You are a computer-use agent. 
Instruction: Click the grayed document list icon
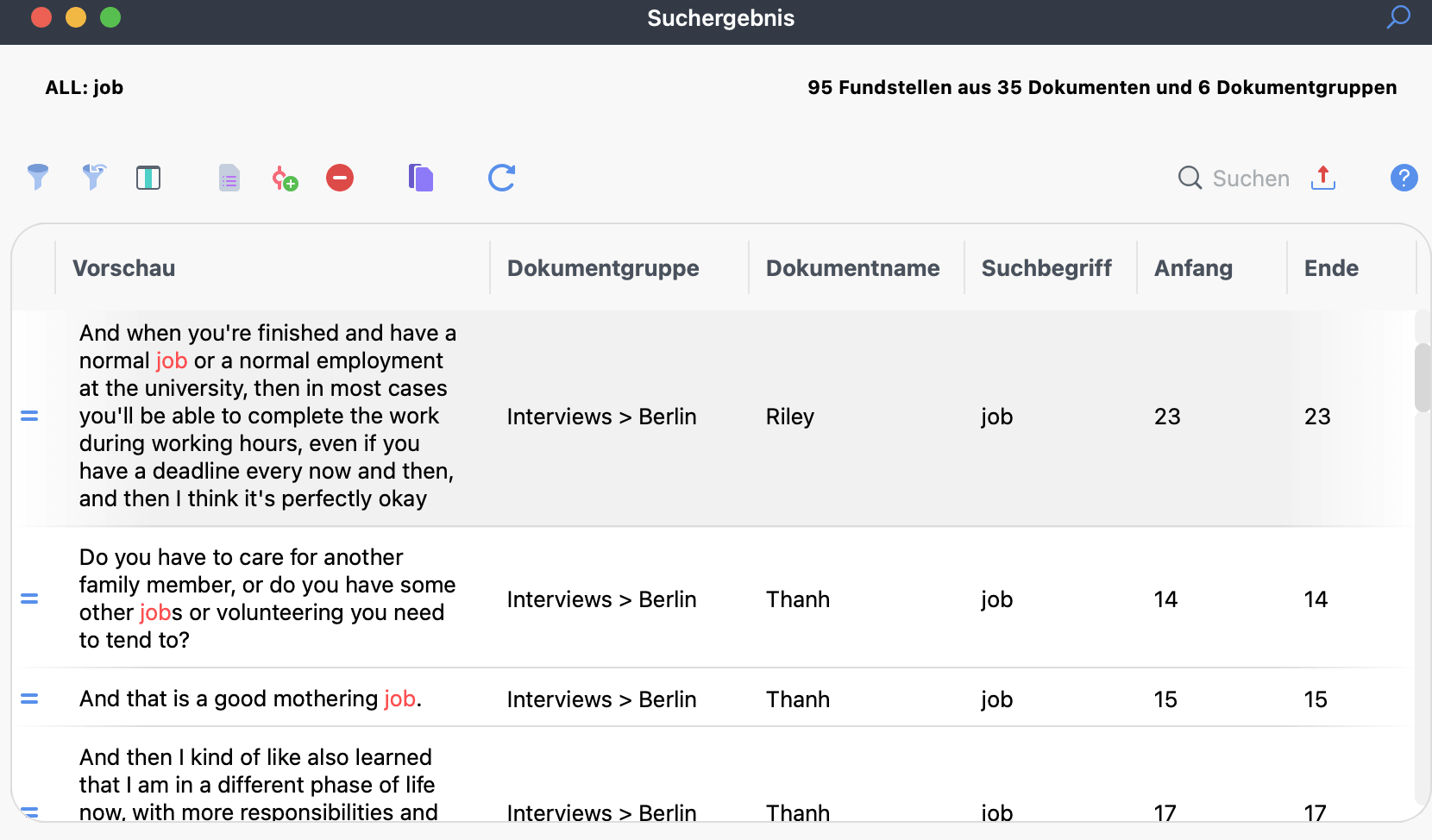[229, 178]
